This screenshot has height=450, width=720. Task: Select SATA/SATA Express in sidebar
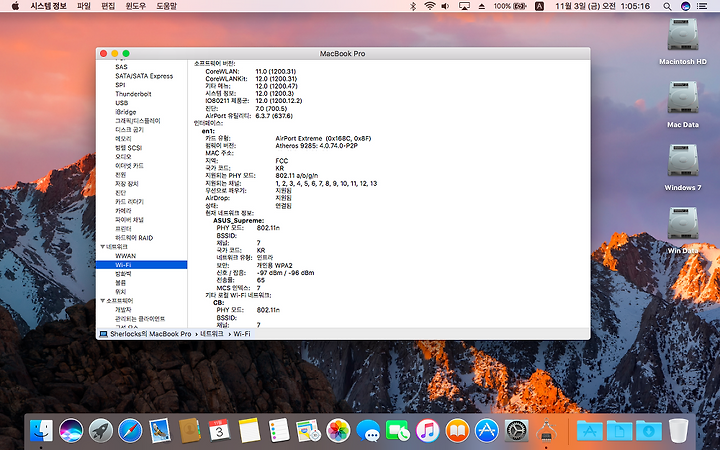[144, 76]
